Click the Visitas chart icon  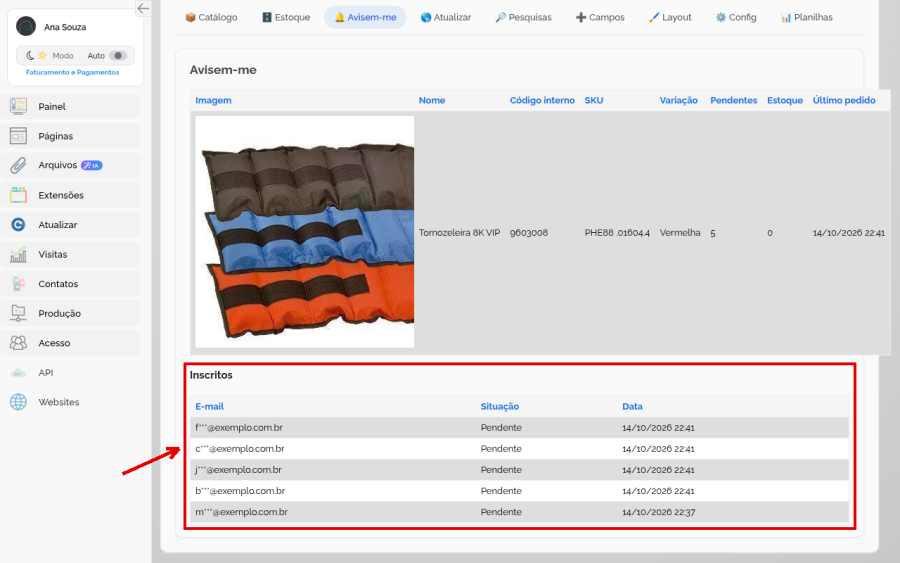pos(18,254)
